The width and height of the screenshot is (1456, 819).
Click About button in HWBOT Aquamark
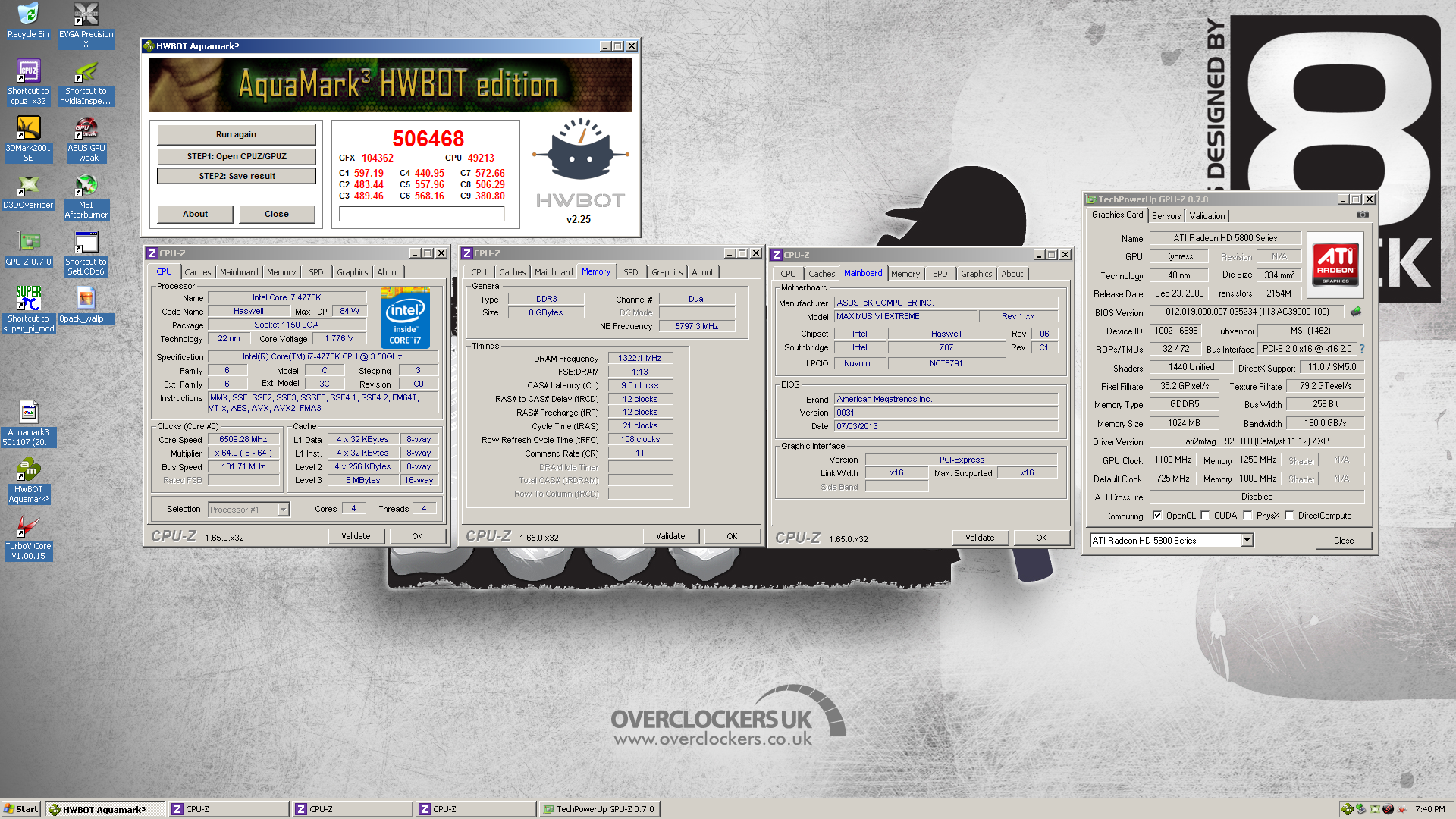pyautogui.click(x=195, y=214)
